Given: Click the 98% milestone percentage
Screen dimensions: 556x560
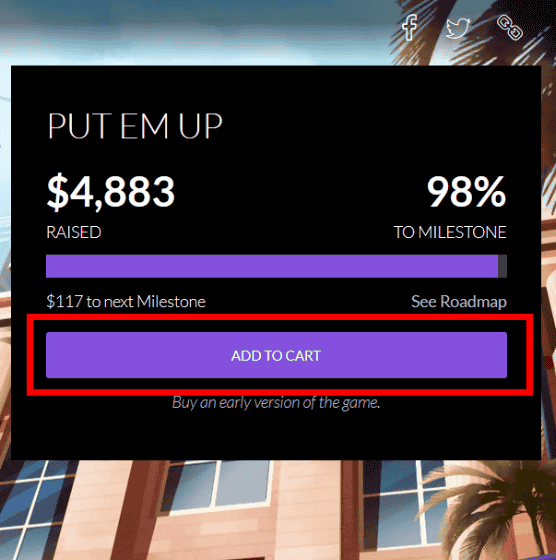Looking at the screenshot, I should [466, 191].
